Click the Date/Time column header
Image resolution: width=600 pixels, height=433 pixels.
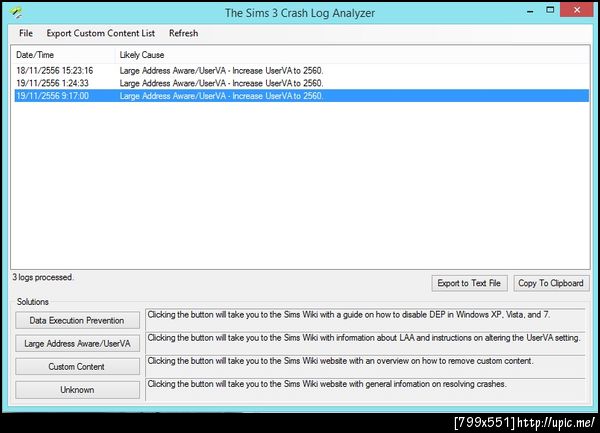coord(63,55)
